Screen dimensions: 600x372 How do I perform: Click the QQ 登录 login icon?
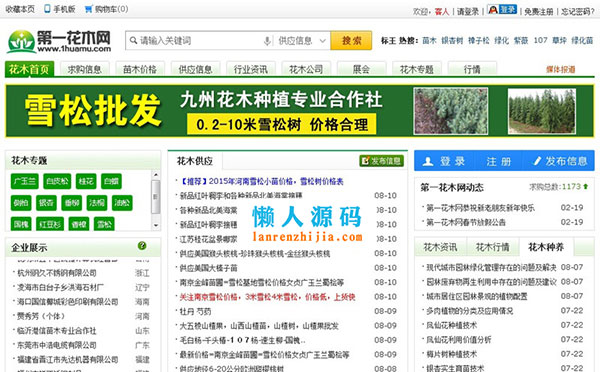pyautogui.click(x=502, y=10)
